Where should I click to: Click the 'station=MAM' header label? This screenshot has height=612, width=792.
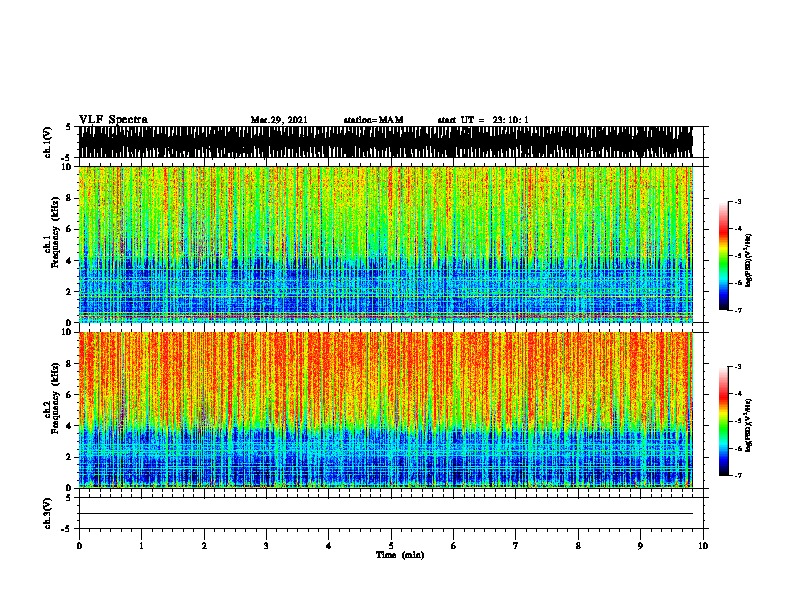point(373,120)
